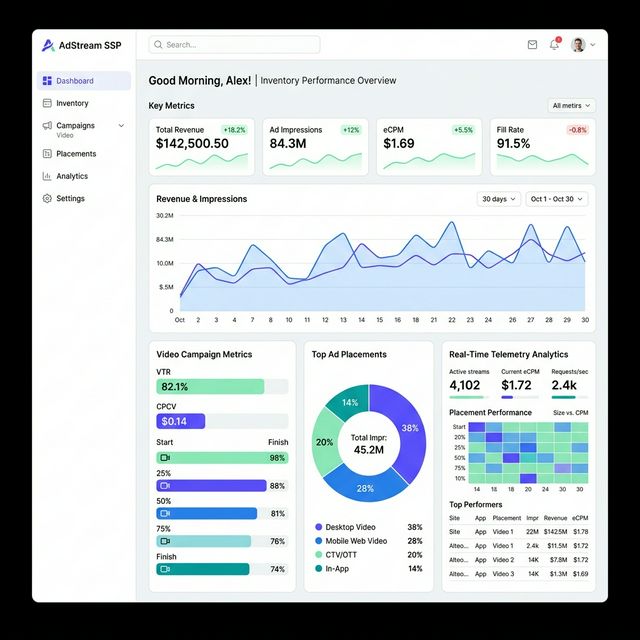Click the user avatar picture
Screen dimensions: 640x640
click(578, 45)
